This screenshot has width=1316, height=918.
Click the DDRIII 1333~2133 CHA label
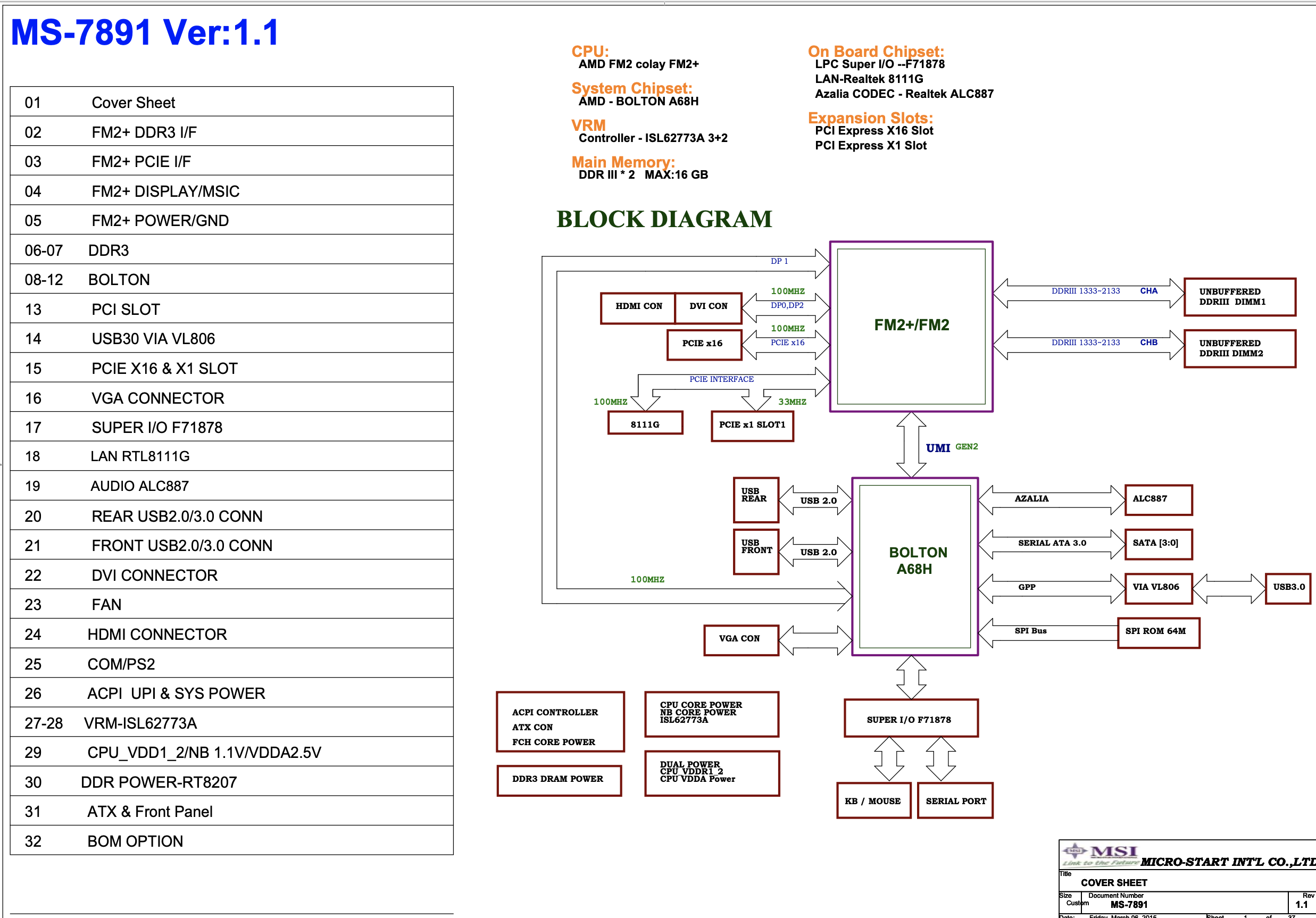coord(1104,290)
